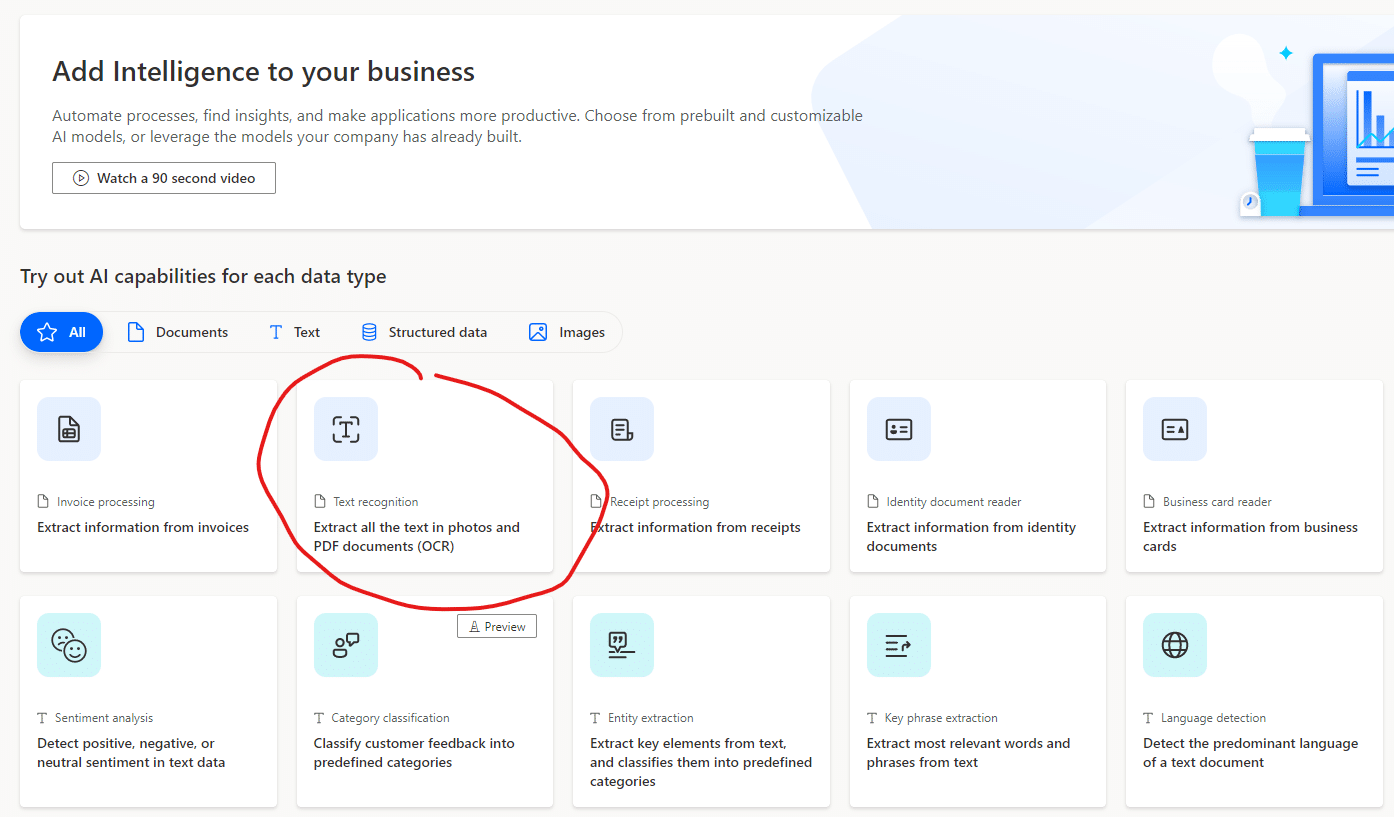Click the Invoice processing icon

(x=69, y=429)
